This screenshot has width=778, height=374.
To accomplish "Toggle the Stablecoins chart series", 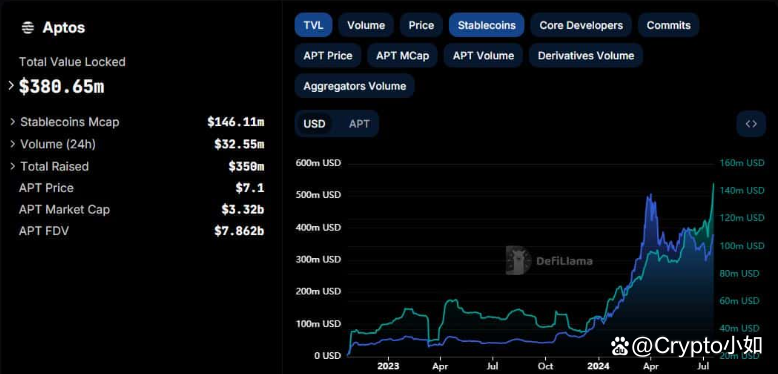I will click(487, 25).
